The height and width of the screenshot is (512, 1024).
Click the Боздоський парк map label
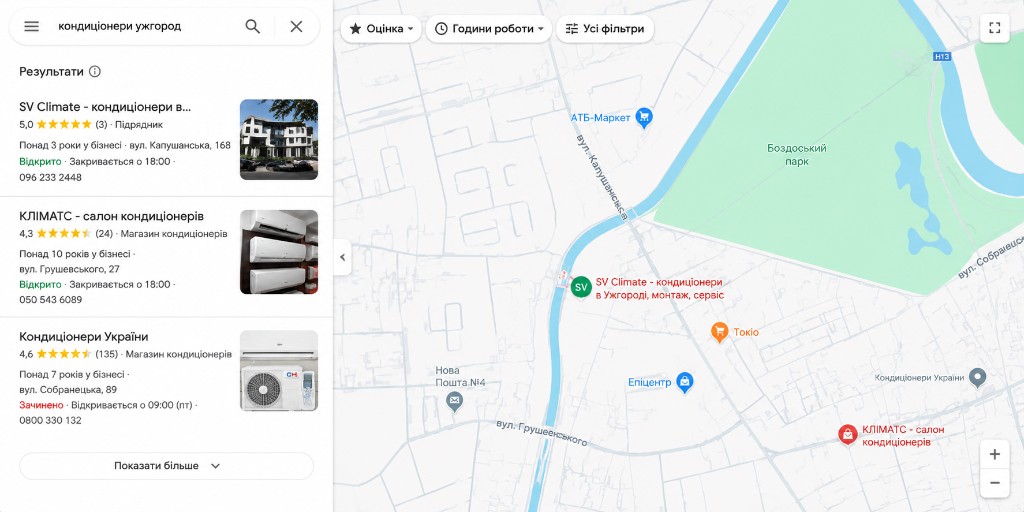tap(797, 154)
